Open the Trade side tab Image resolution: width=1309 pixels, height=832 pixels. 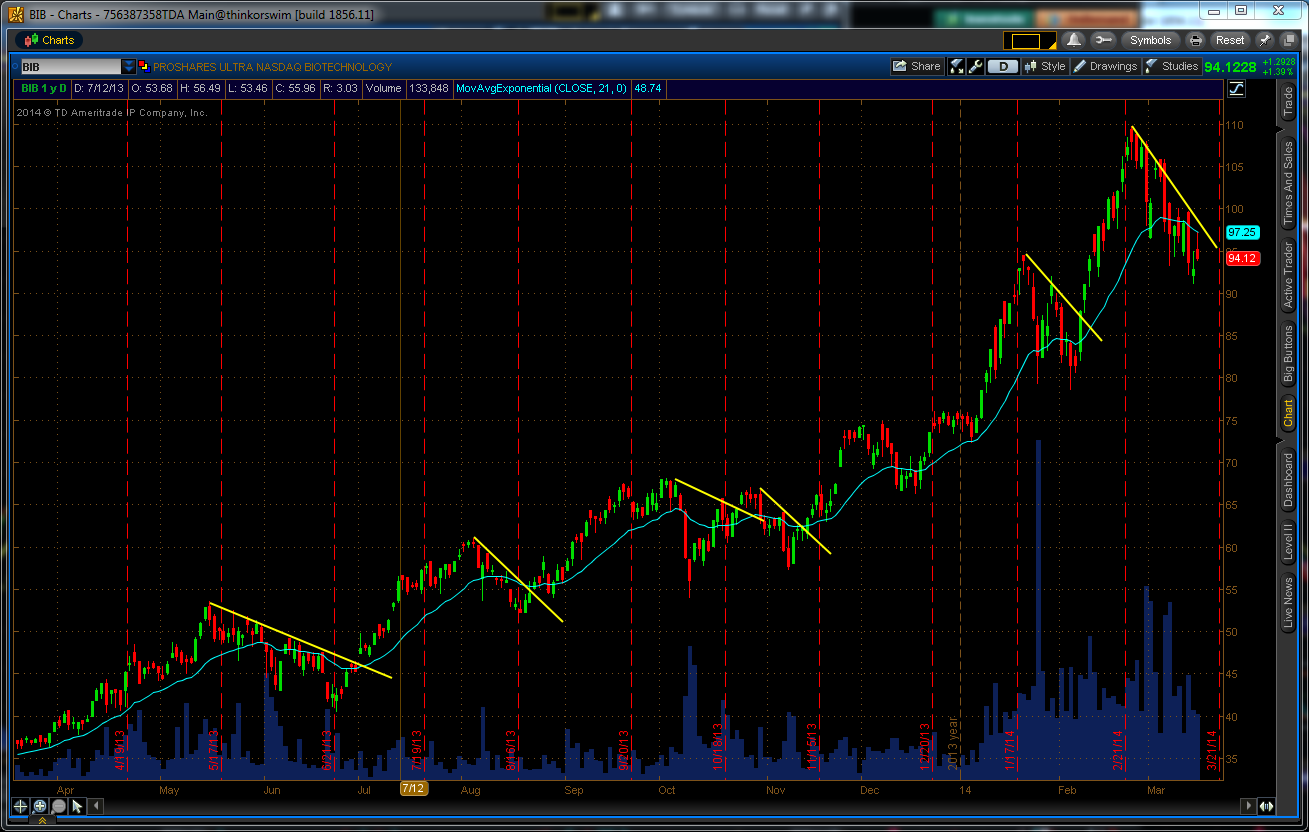1288,103
